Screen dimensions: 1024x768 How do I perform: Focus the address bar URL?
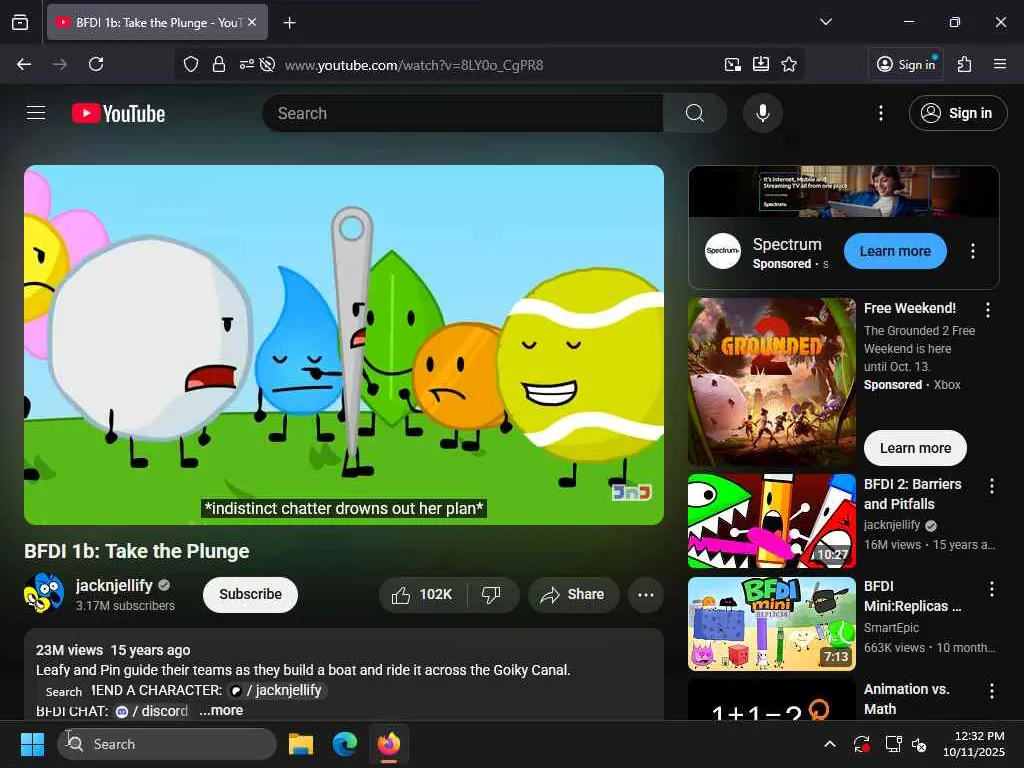pyautogui.click(x=414, y=65)
